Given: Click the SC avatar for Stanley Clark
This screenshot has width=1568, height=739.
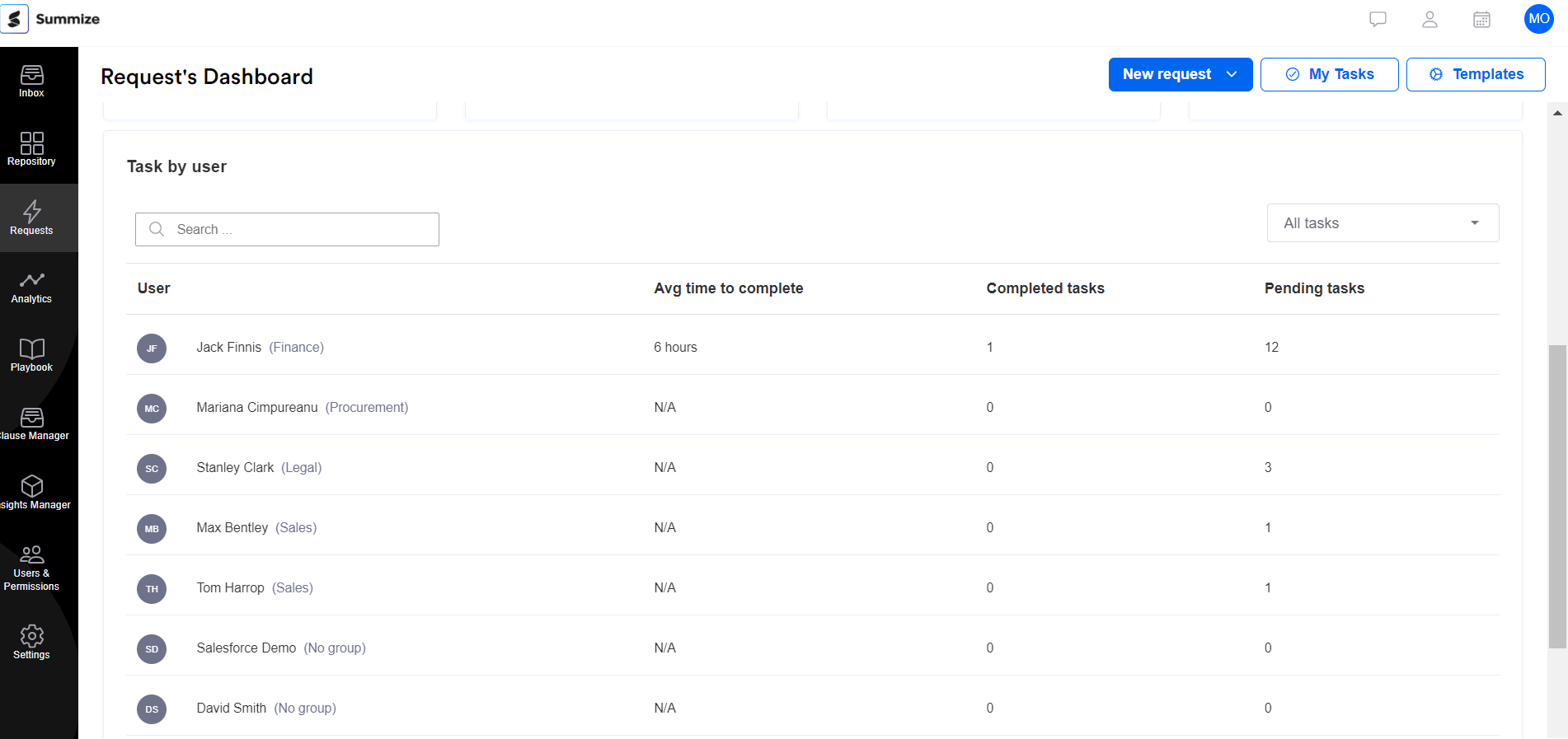Looking at the screenshot, I should [152, 469].
